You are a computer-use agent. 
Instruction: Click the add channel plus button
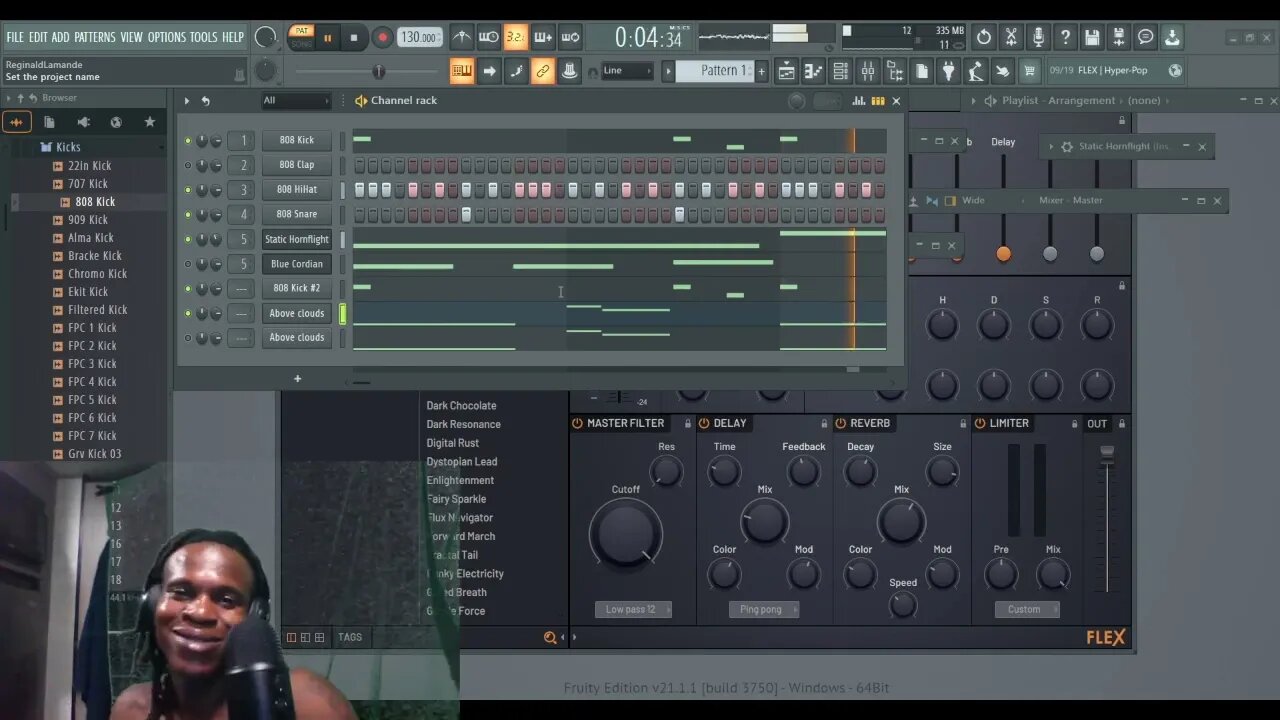click(x=297, y=379)
